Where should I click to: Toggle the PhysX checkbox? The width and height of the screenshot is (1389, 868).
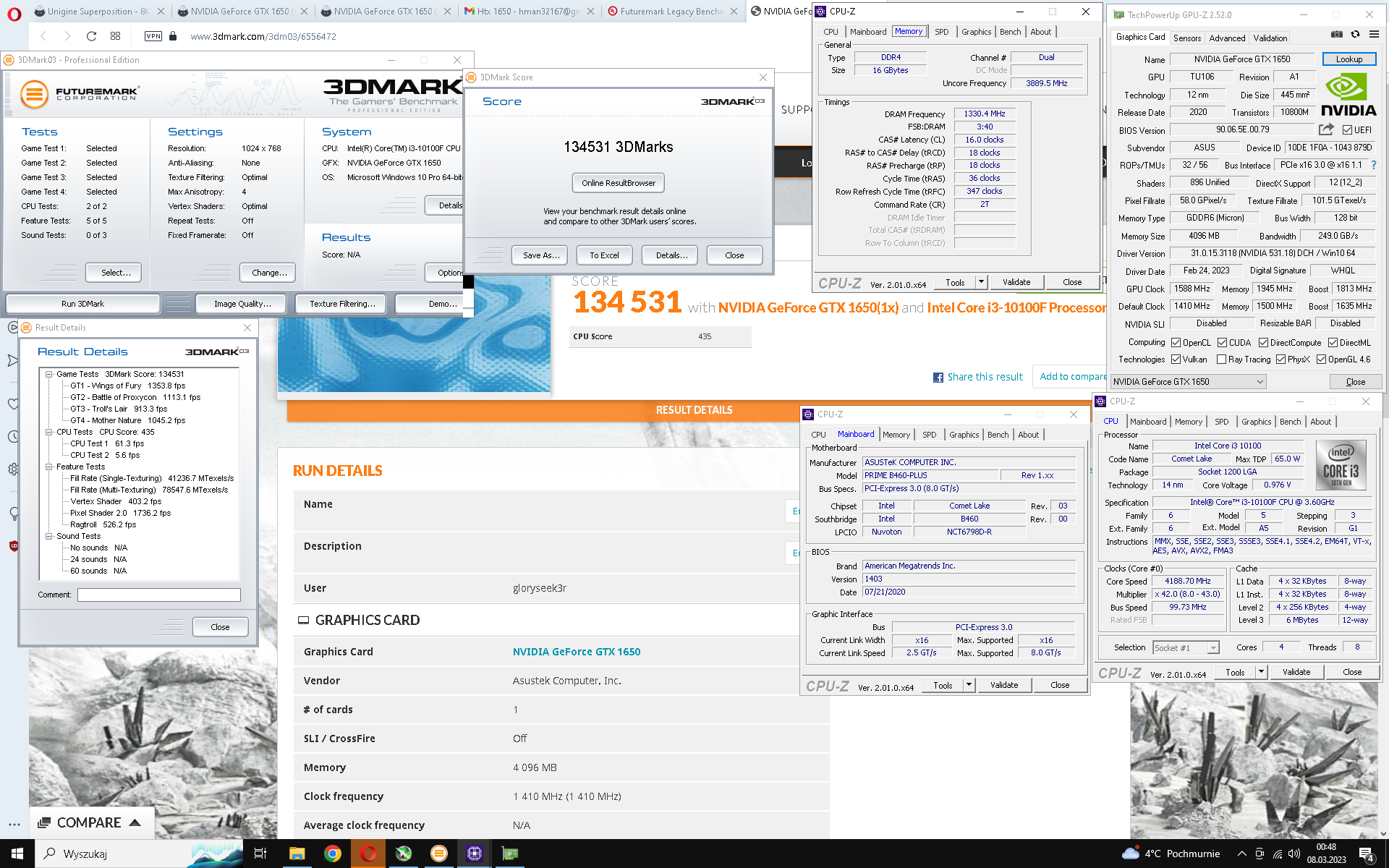(1280, 359)
